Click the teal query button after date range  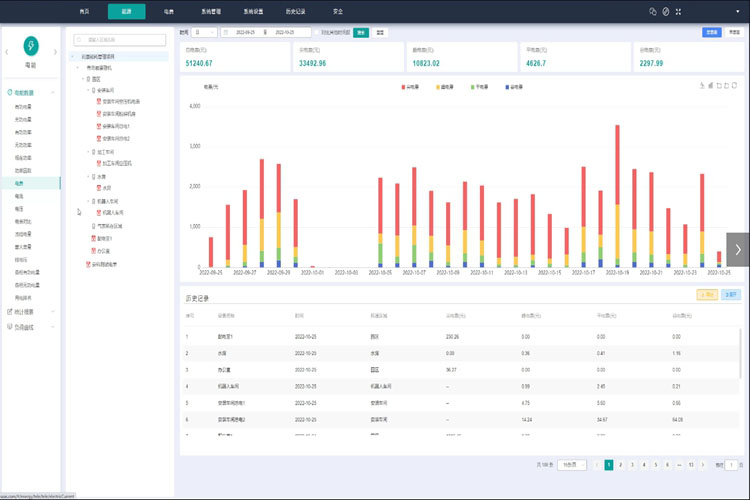pyautogui.click(x=360, y=32)
